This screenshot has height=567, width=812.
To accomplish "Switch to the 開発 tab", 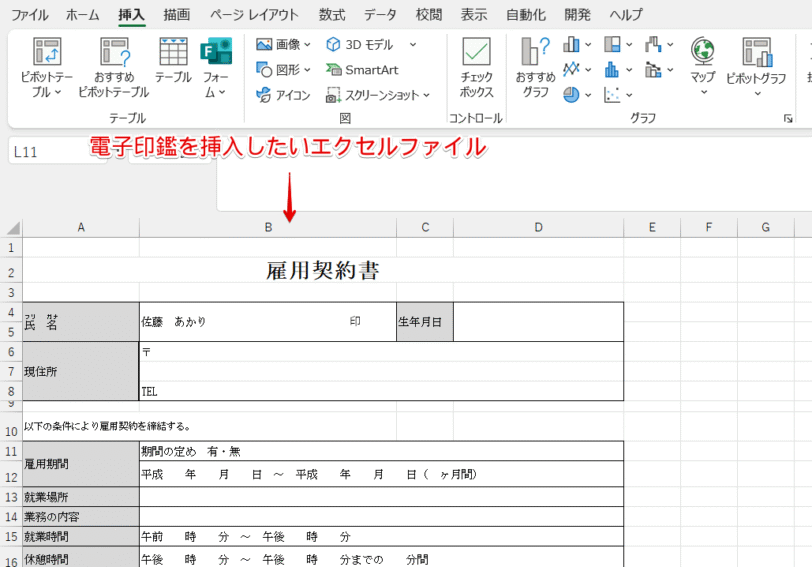I will pyautogui.click(x=577, y=14).
